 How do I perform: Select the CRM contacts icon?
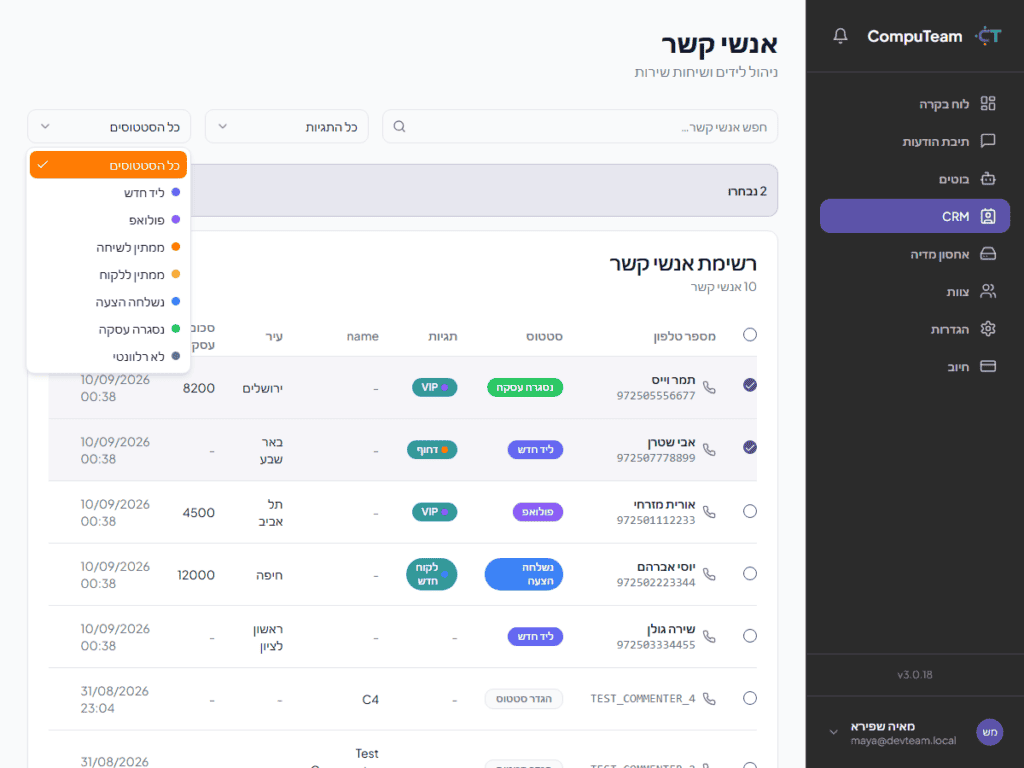click(x=988, y=216)
